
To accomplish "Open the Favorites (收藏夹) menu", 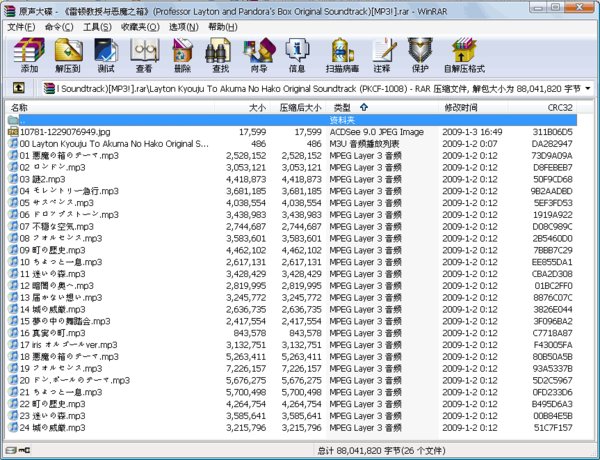I will pyautogui.click(x=140, y=27).
